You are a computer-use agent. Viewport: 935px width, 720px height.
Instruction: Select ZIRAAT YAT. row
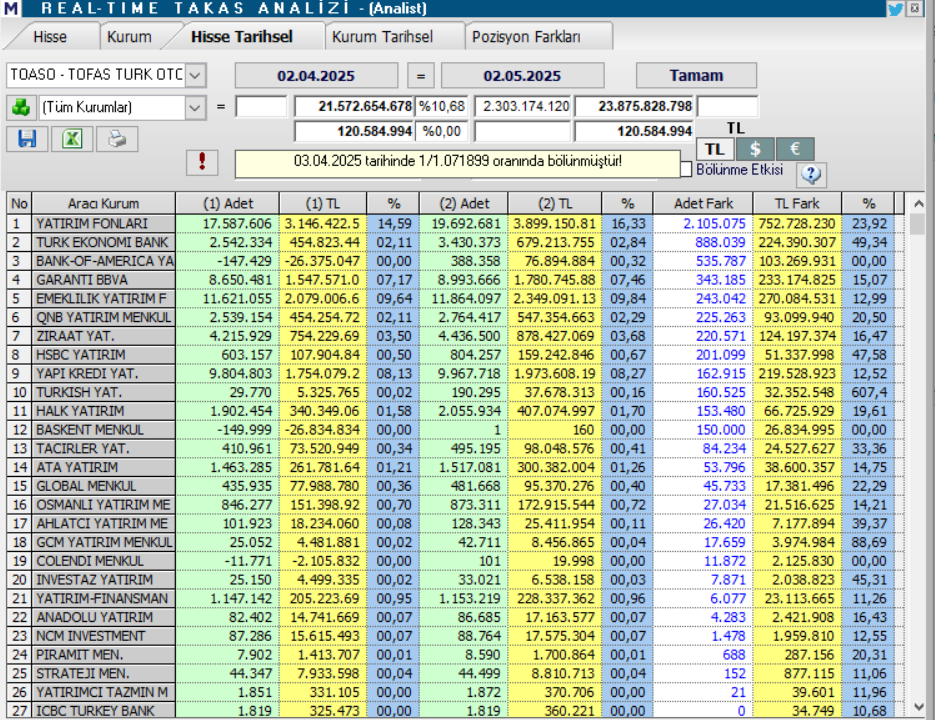coord(456,336)
